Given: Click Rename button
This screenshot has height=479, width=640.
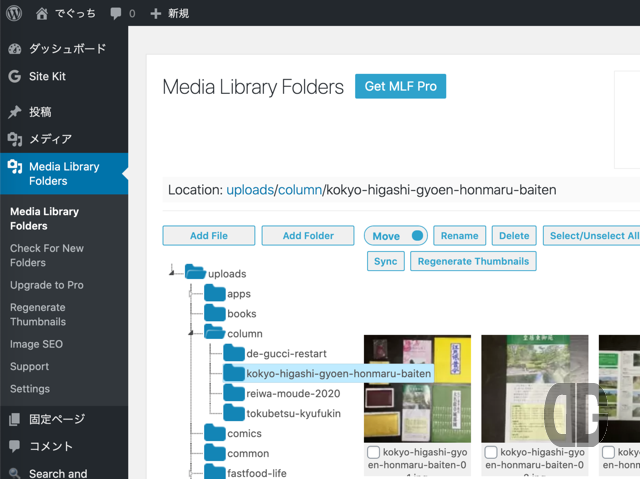Looking at the screenshot, I should pyautogui.click(x=460, y=235).
